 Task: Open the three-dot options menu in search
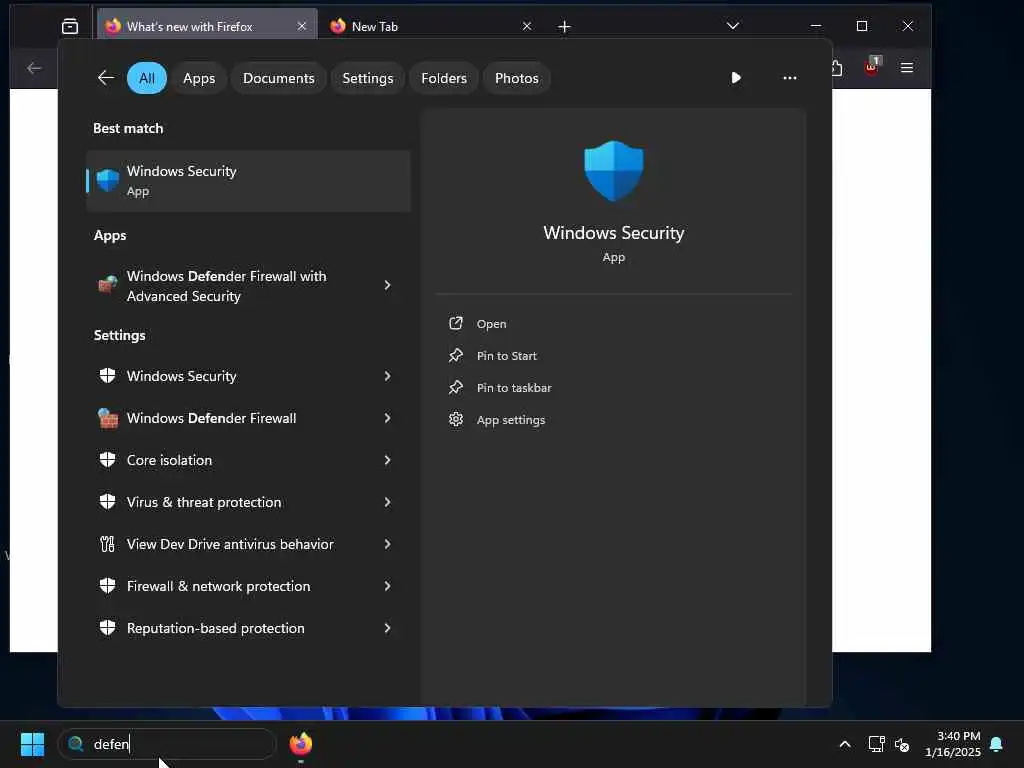point(790,78)
